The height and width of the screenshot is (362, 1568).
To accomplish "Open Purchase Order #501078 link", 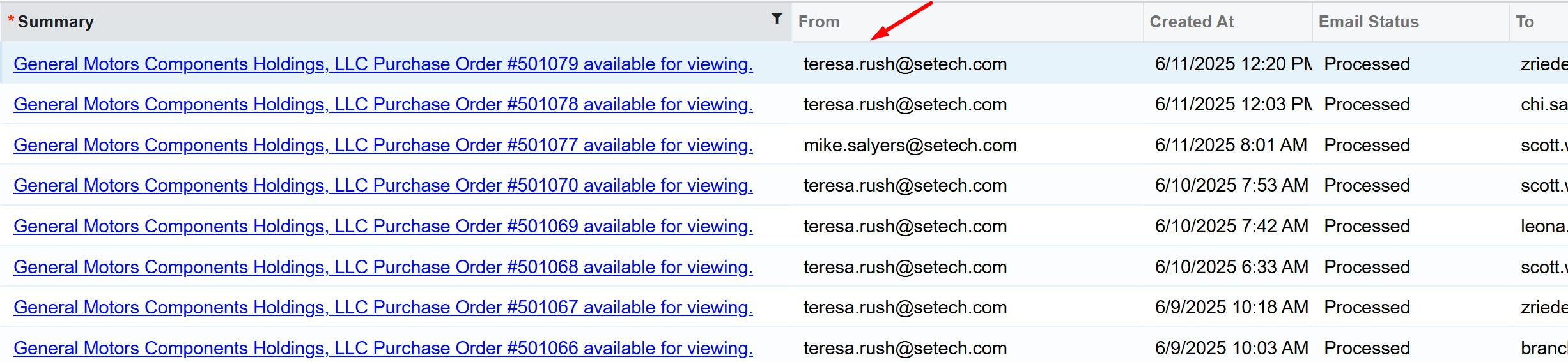I will click(x=383, y=104).
